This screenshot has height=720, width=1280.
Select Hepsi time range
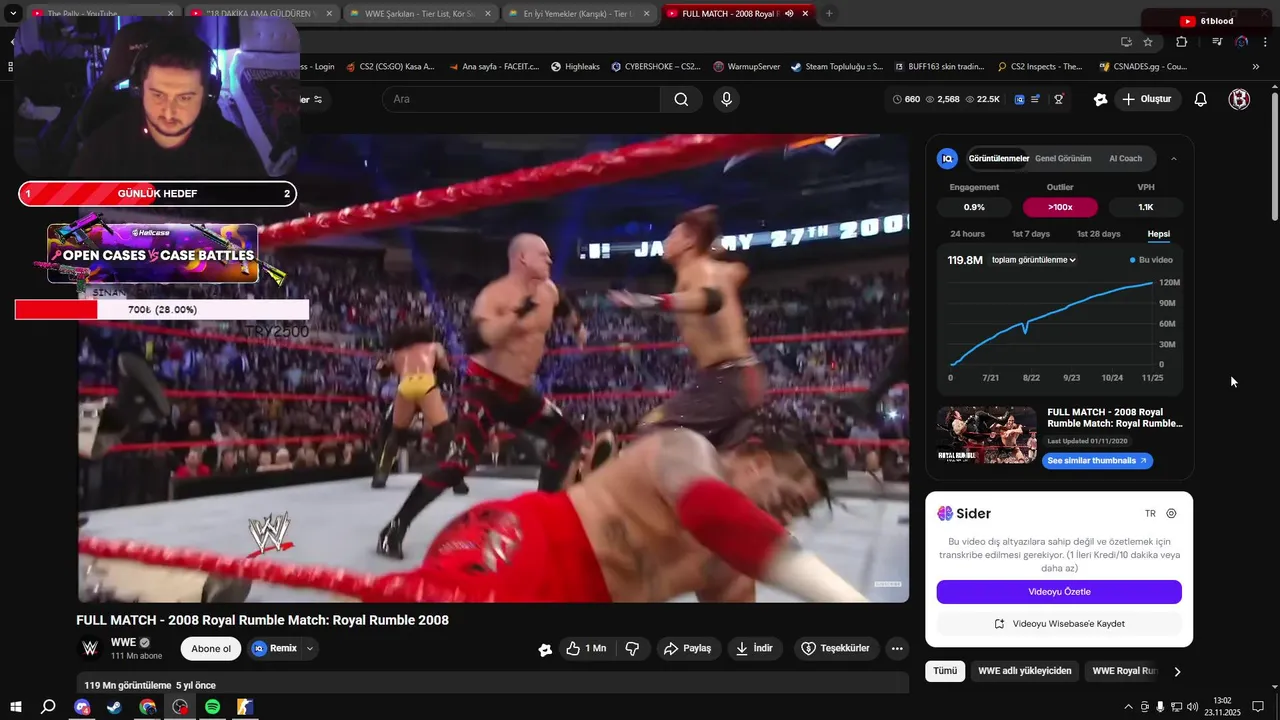click(x=1159, y=234)
